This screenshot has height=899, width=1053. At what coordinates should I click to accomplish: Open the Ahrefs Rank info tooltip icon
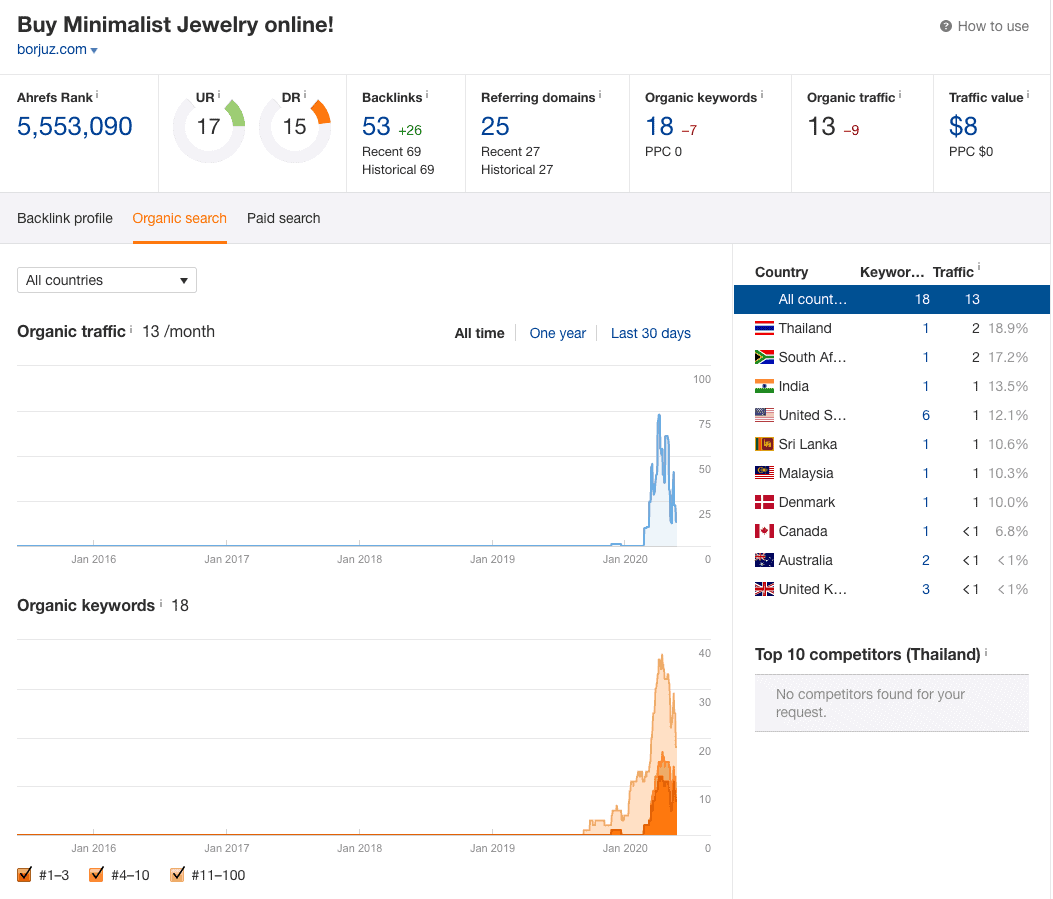pos(97,95)
